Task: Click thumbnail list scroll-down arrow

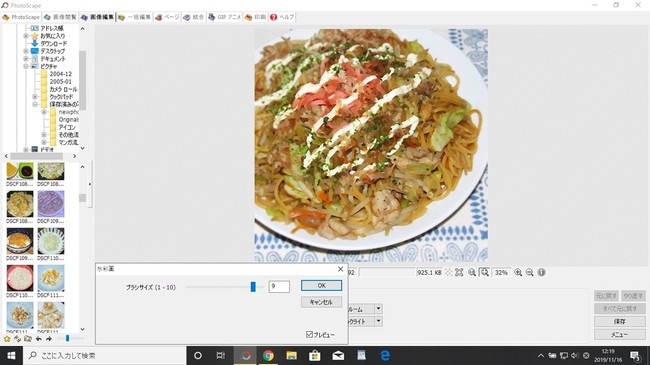Action: coord(82,329)
